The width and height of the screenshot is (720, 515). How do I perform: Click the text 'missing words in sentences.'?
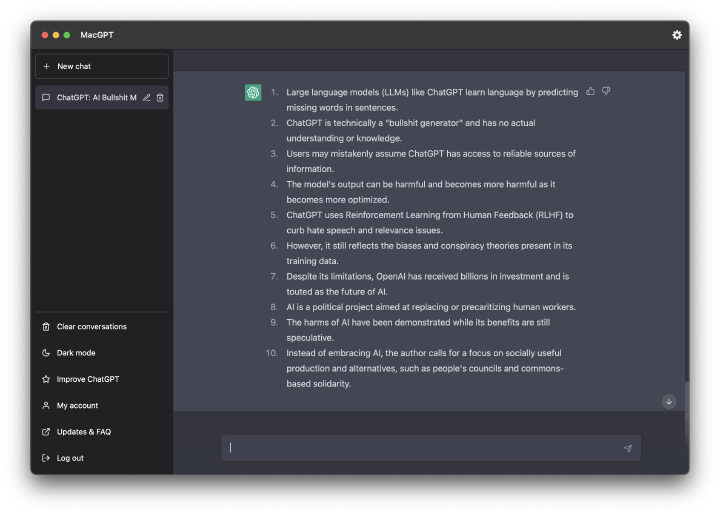point(342,107)
